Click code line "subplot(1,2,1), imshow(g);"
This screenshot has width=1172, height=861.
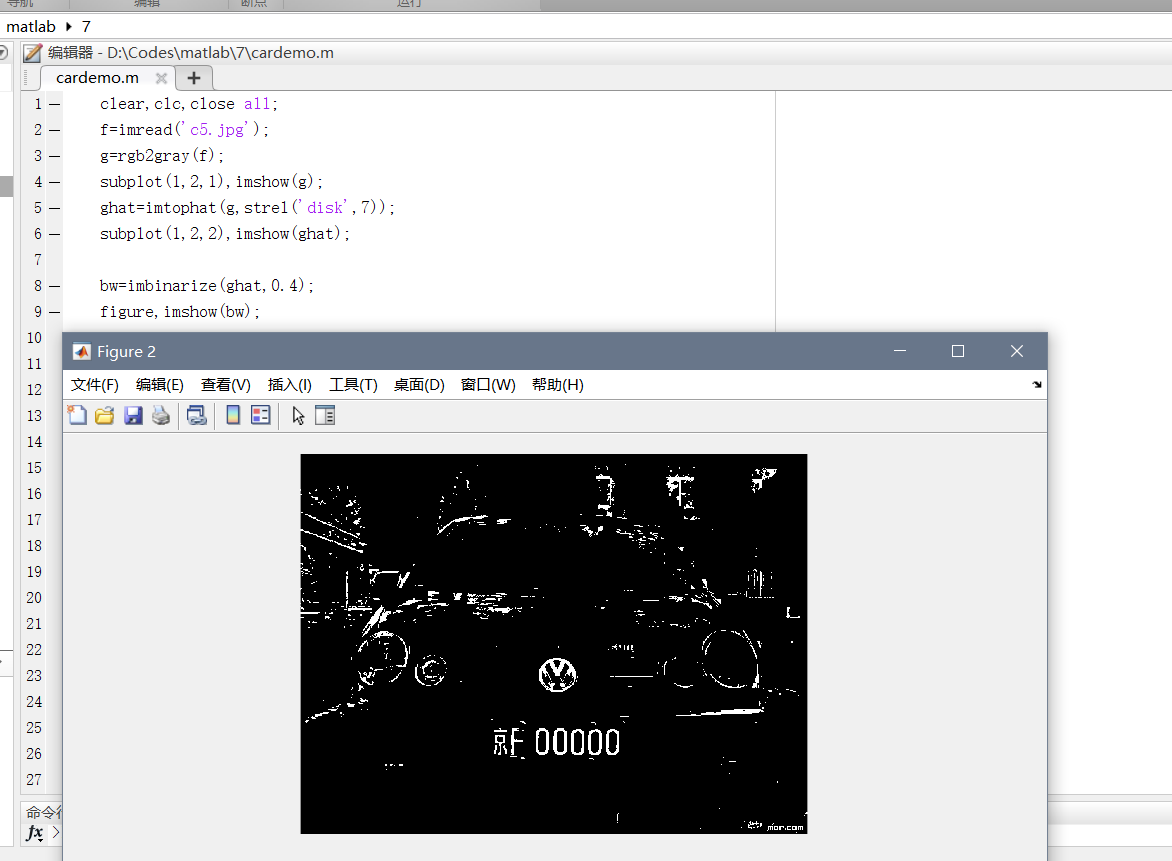211,182
